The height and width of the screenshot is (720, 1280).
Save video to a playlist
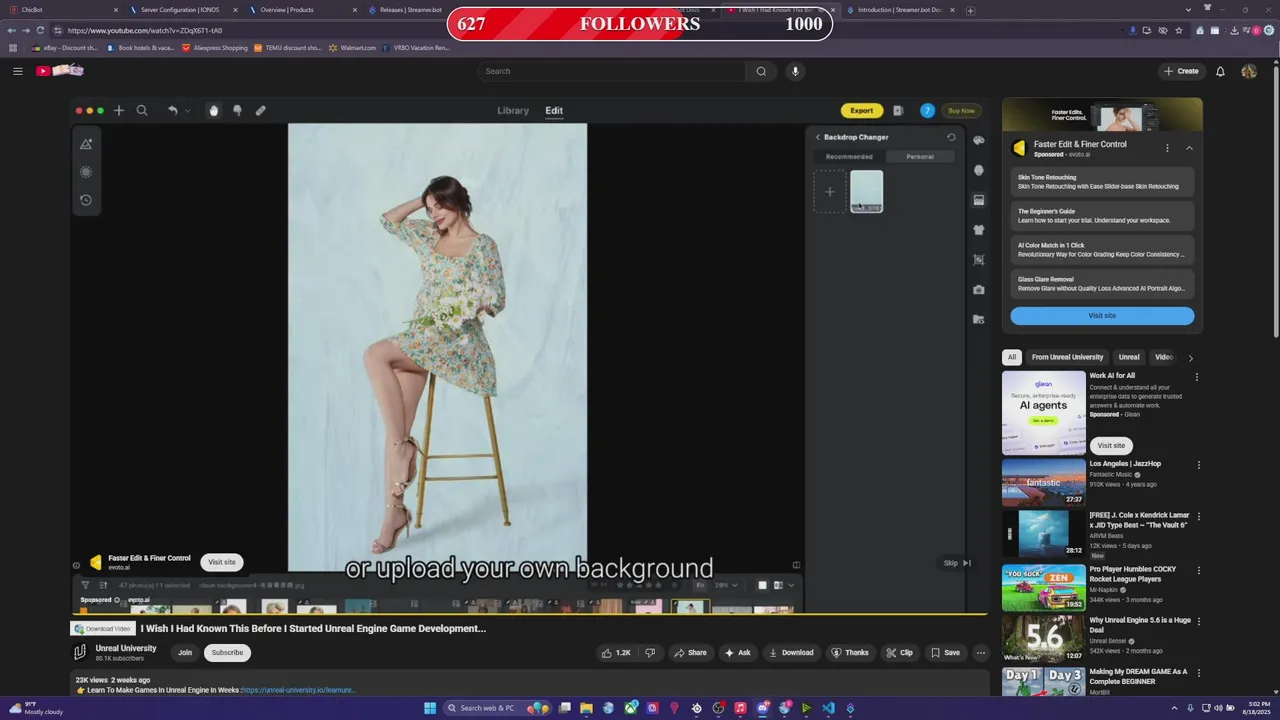pyautogui.click(x=945, y=653)
